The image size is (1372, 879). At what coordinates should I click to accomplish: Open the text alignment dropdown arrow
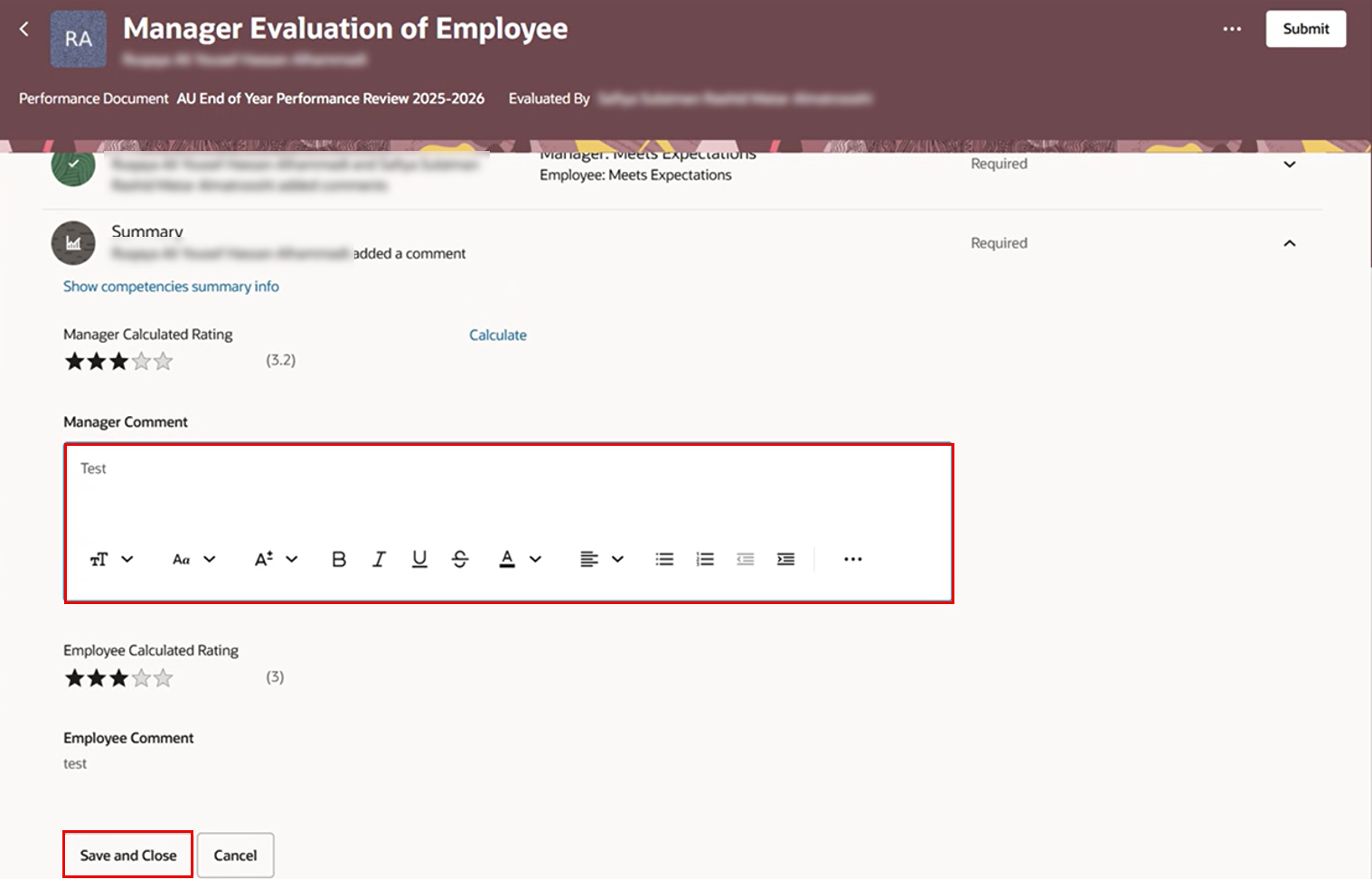(x=618, y=560)
